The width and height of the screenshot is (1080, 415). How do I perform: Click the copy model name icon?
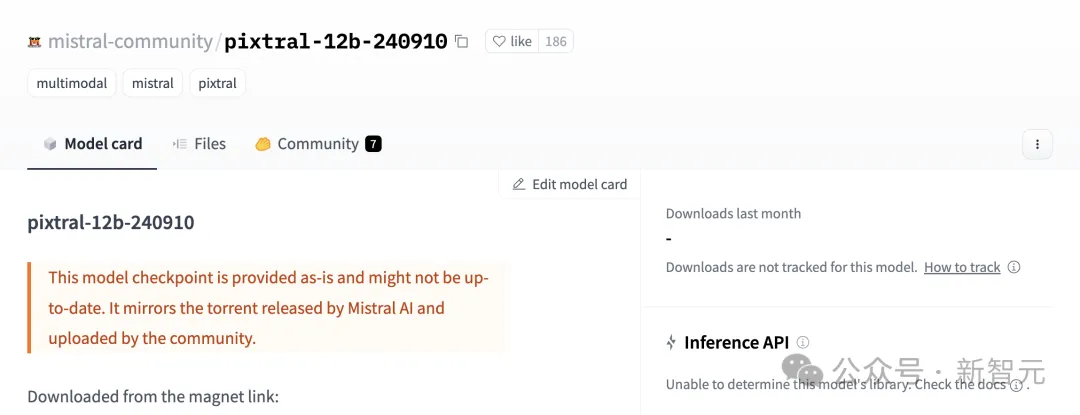pos(461,41)
